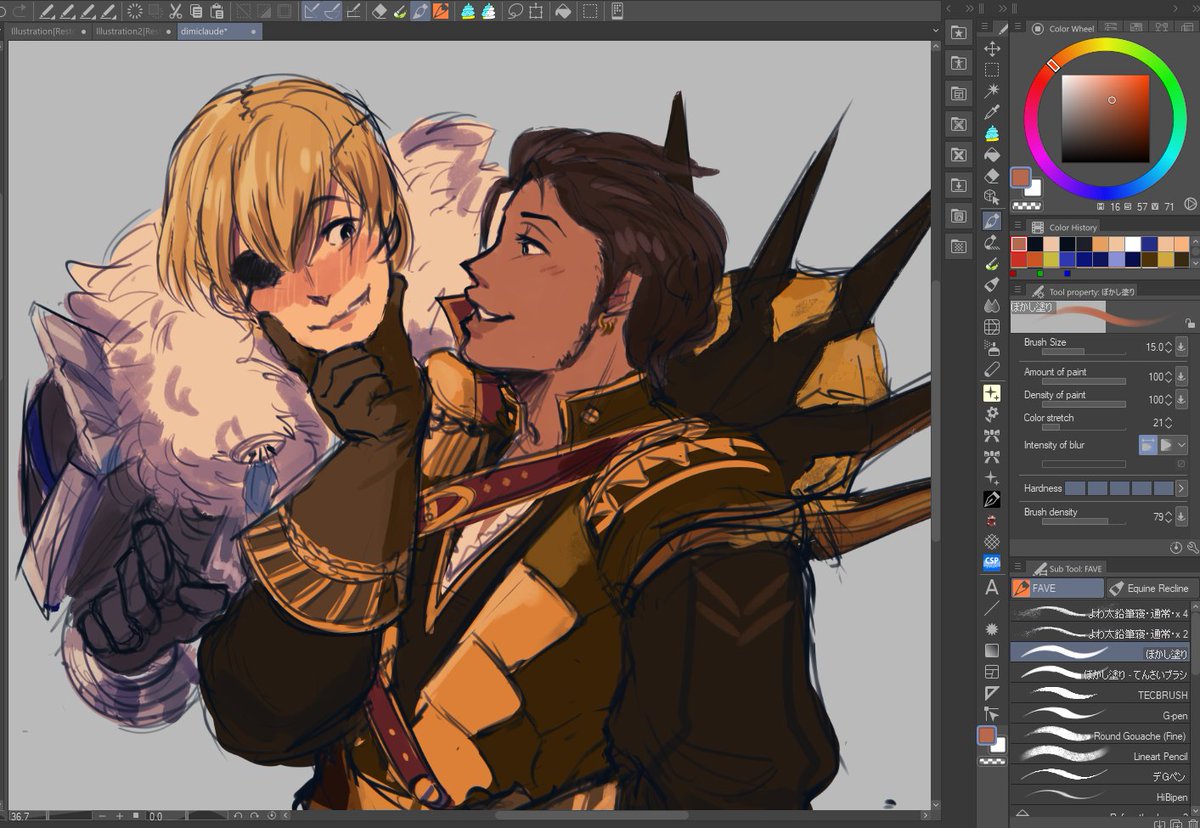
Task: Expand Hardness options arrow
Action: pyautogui.click(x=1181, y=488)
